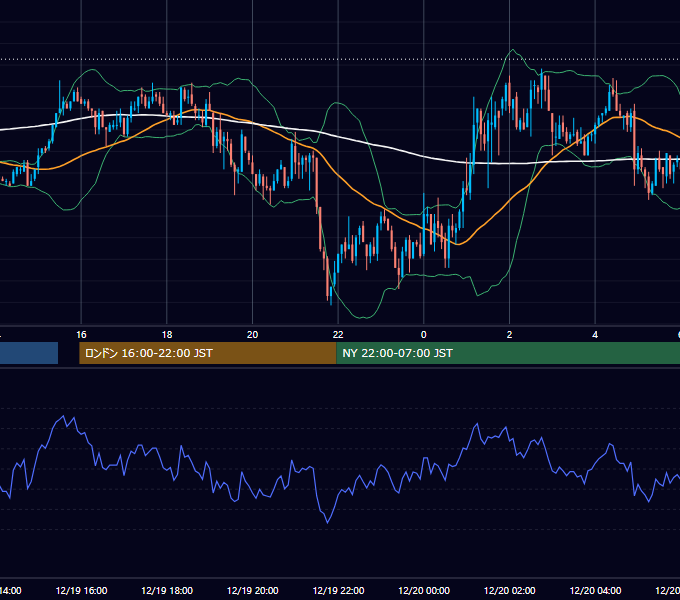Image resolution: width=680 pixels, height=600 pixels.
Task: Click hour label 0 on upper axis
Action: tap(424, 335)
